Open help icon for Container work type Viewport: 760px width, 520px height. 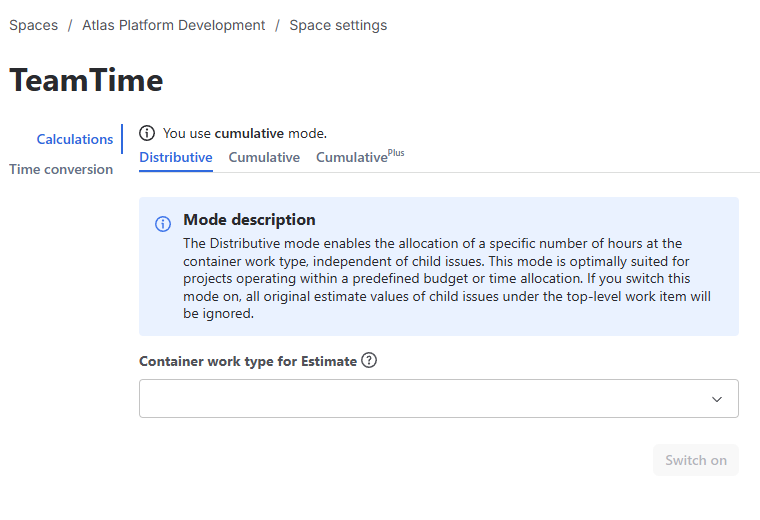coord(369,361)
